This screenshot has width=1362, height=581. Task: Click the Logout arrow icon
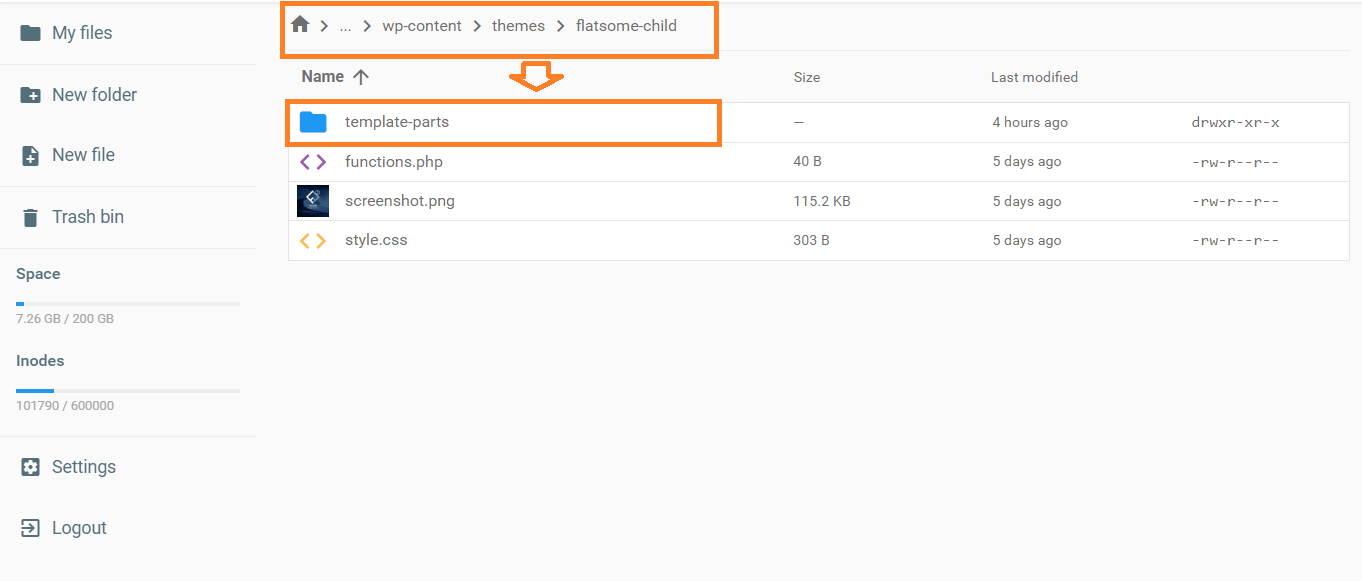(31, 528)
